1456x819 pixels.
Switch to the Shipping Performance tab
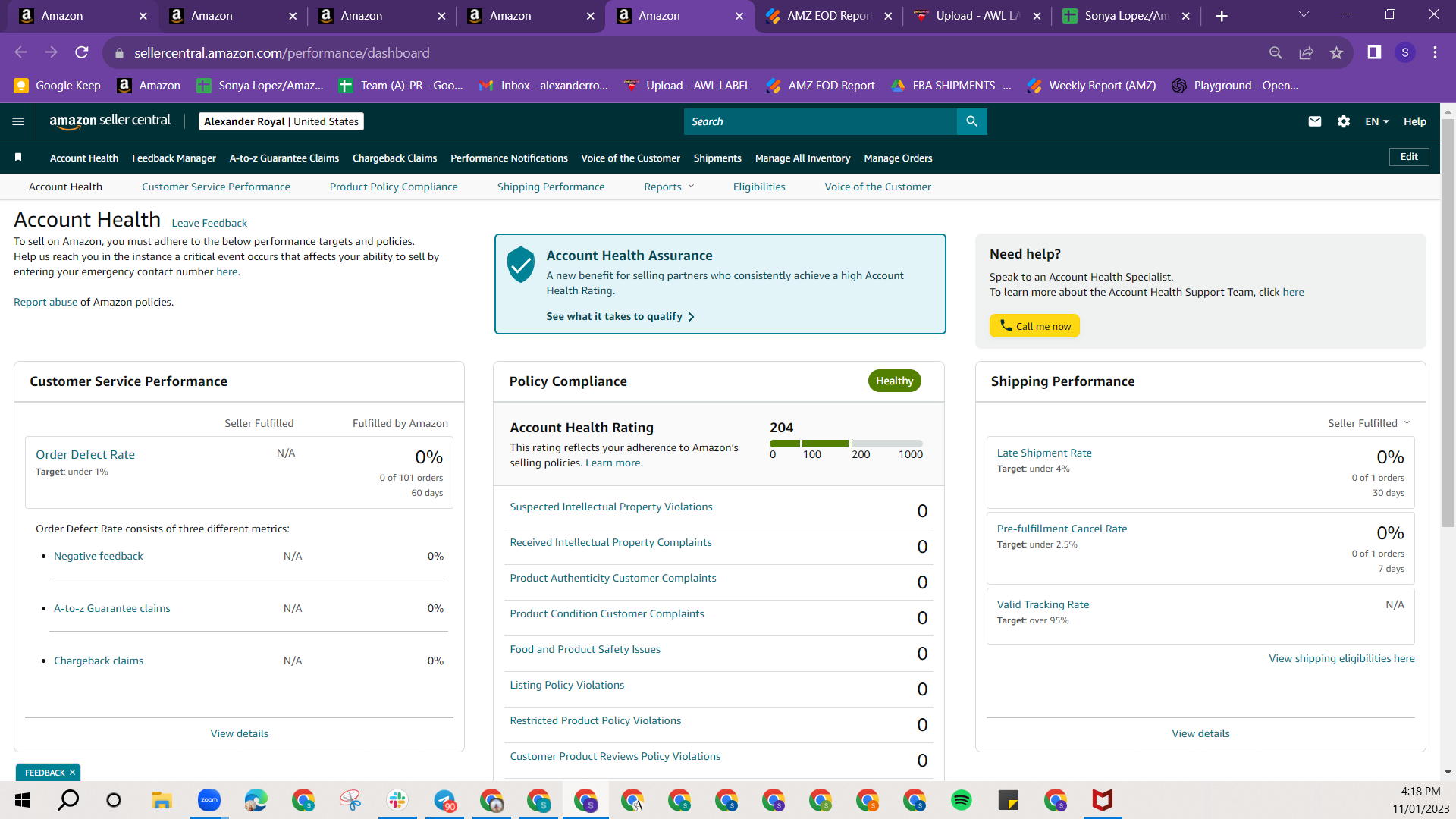point(551,187)
